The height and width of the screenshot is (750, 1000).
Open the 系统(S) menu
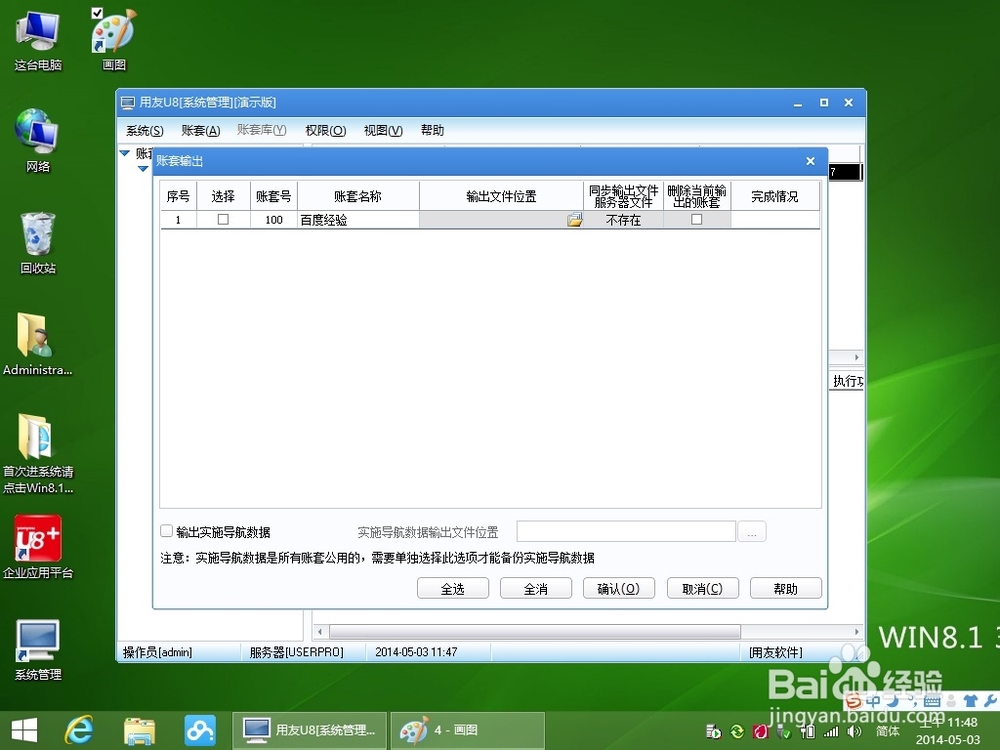[145, 131]
